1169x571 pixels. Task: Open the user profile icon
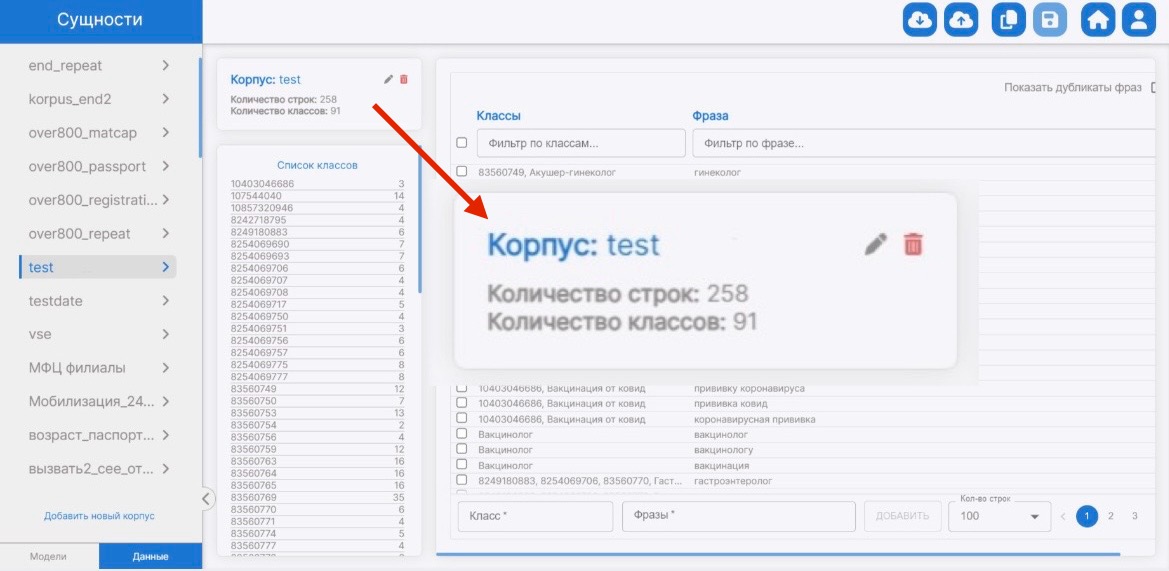(1138, 21)
